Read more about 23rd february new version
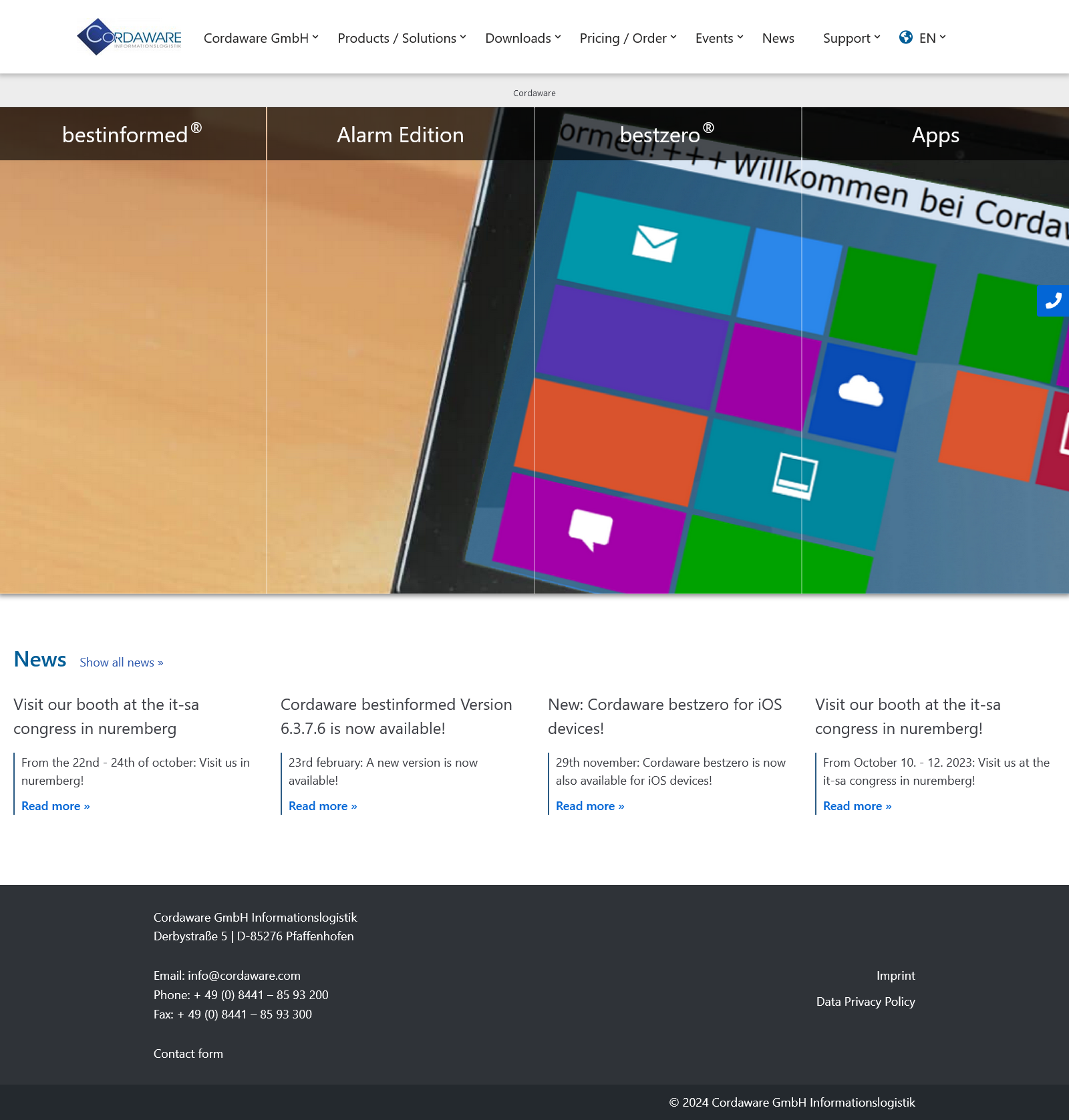This screenshot has width=1069, height=1120. click(323, 806)
